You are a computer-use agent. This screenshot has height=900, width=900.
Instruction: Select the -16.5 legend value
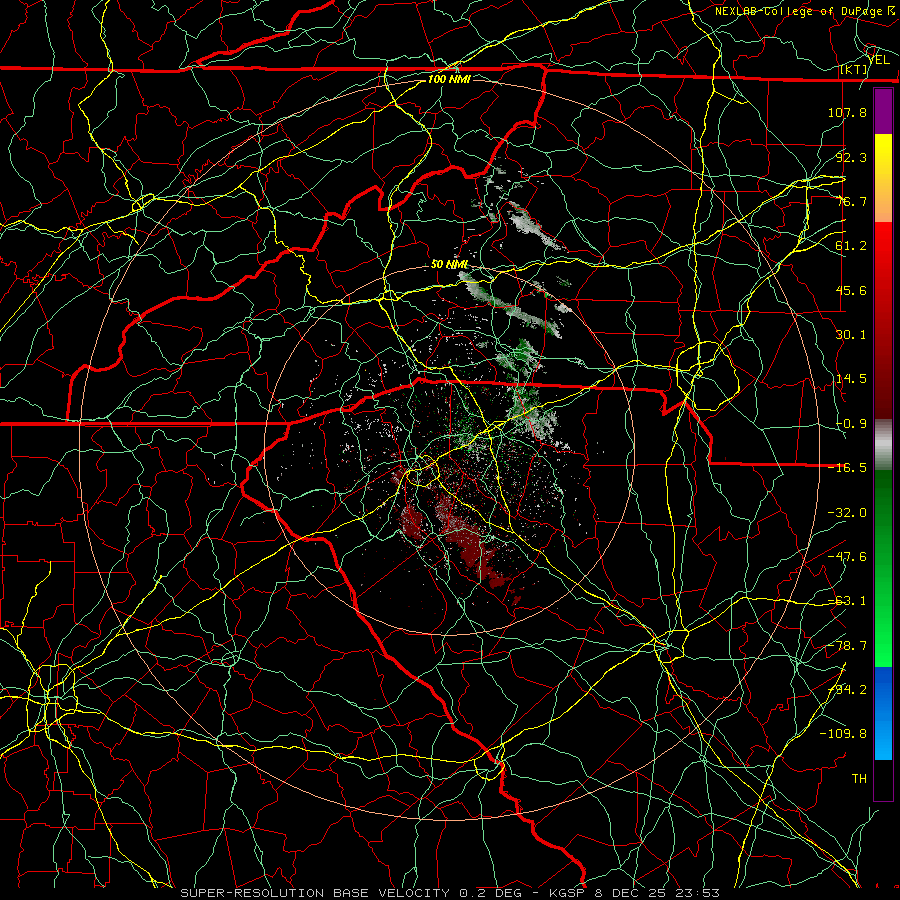pos(847,468)
